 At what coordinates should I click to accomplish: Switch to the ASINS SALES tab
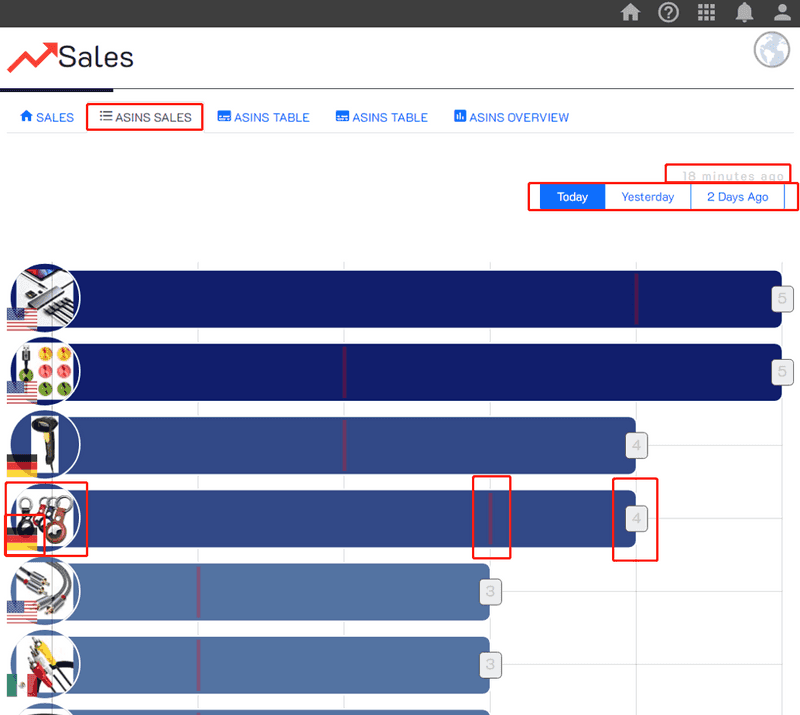(x=145, y=117)
